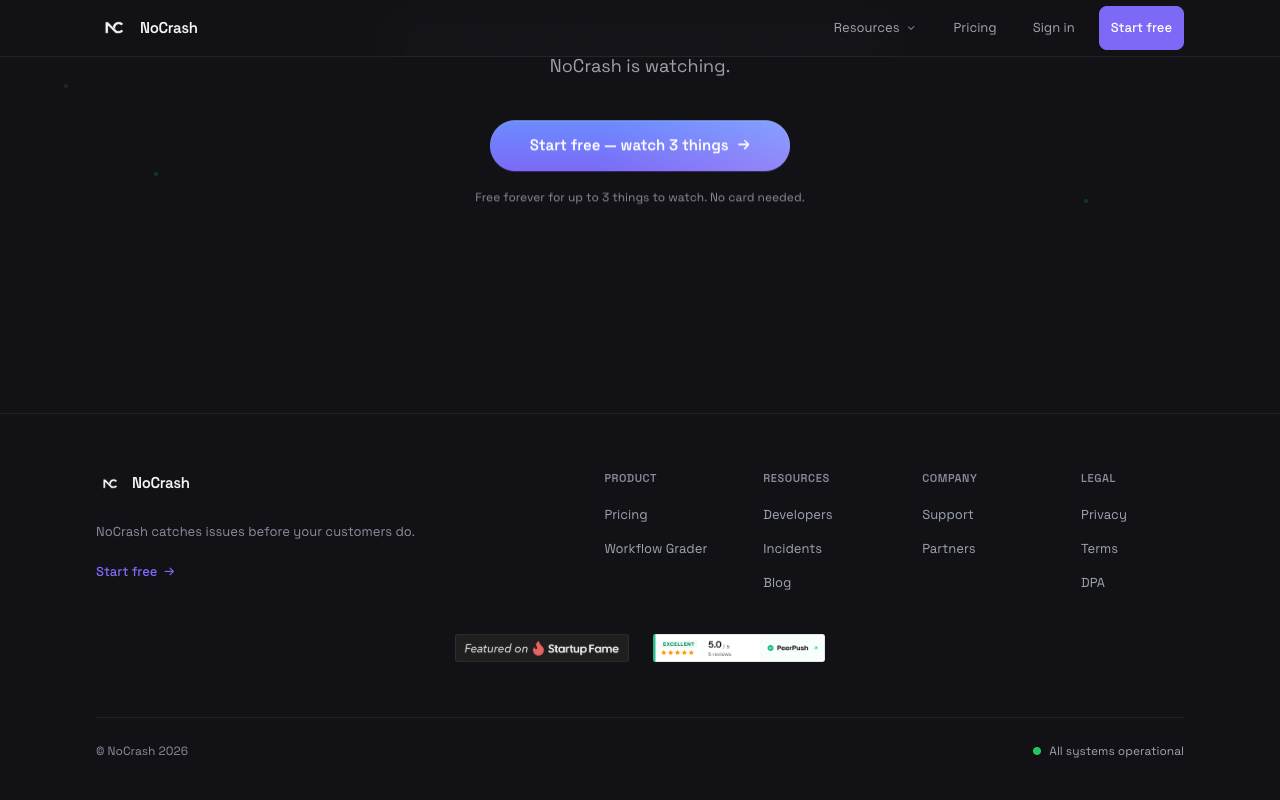Click the PRODUCT footer column heading
Screen dimensions: 1280x800
point(630,478)
